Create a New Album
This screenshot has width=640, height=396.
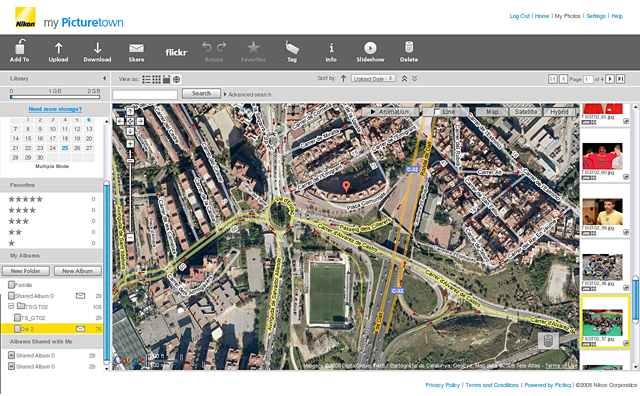(x=77, y=271)
